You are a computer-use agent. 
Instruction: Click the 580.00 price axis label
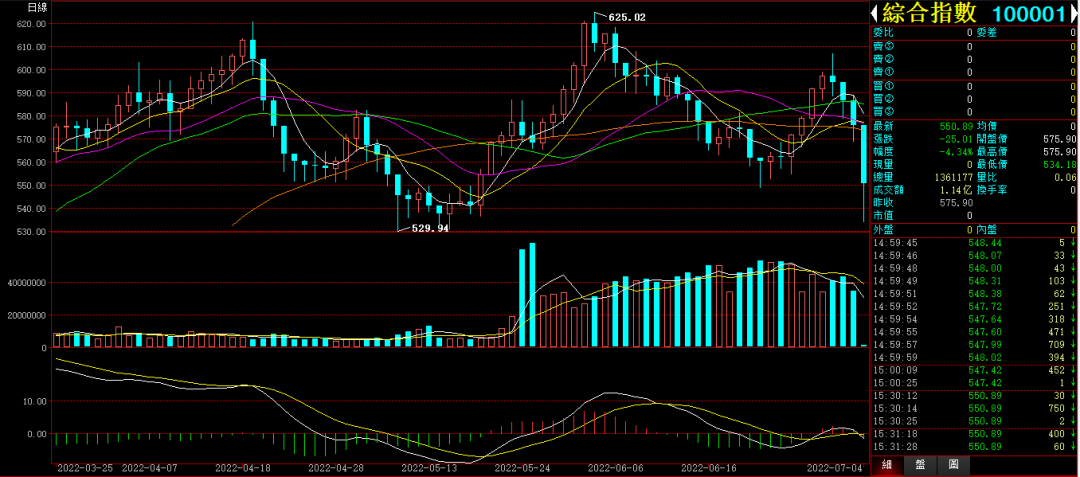point(32,116)
